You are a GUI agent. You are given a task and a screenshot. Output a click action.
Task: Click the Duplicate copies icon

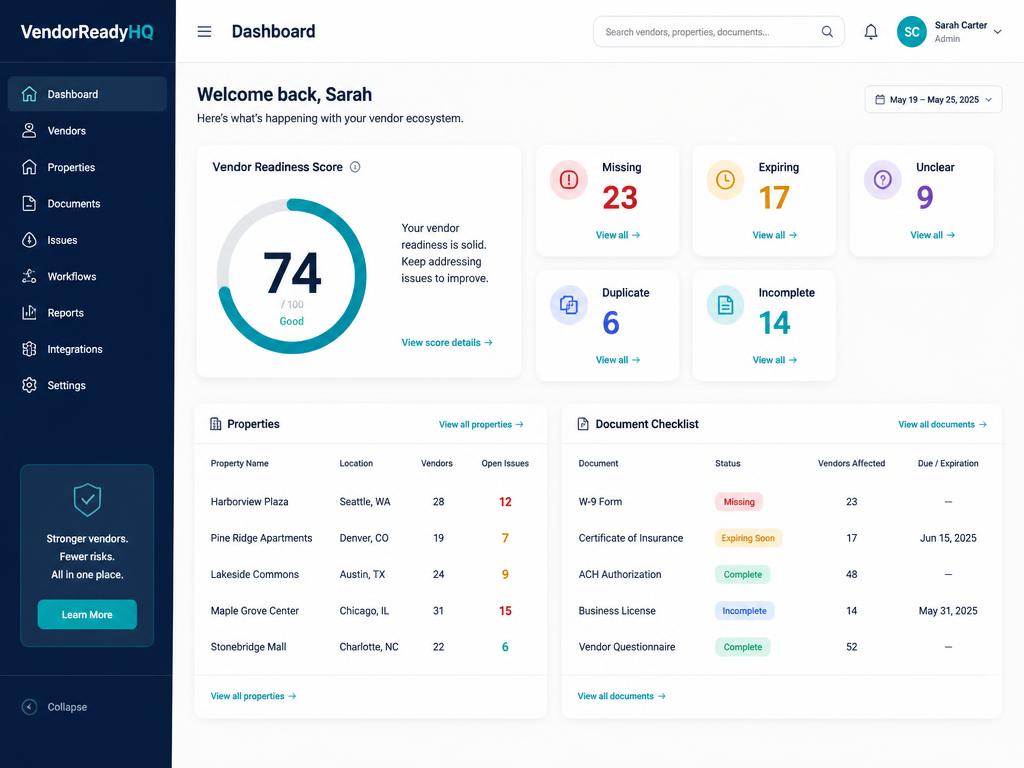569,305
